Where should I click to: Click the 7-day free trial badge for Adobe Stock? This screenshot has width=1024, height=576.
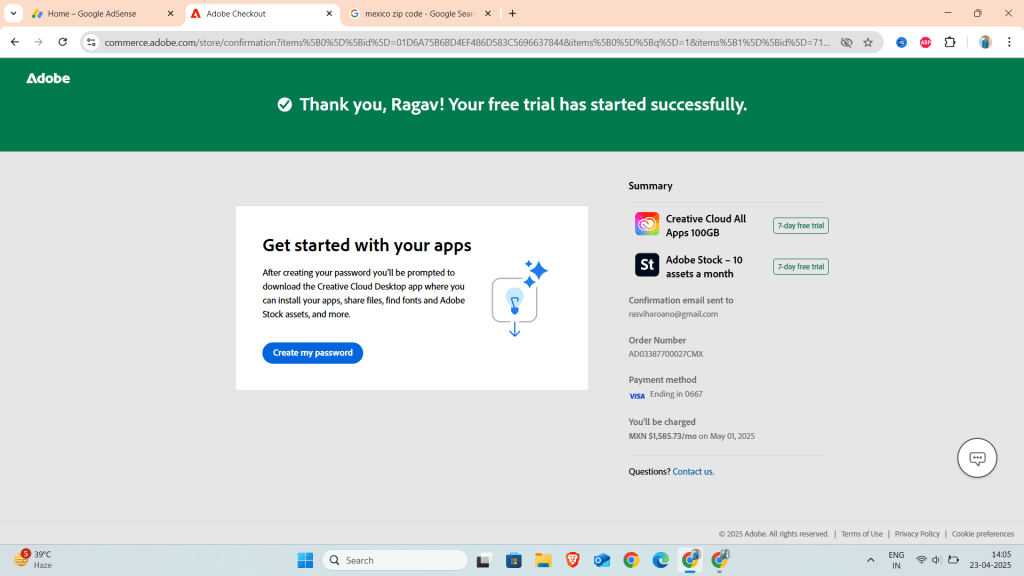coord(801,266)
